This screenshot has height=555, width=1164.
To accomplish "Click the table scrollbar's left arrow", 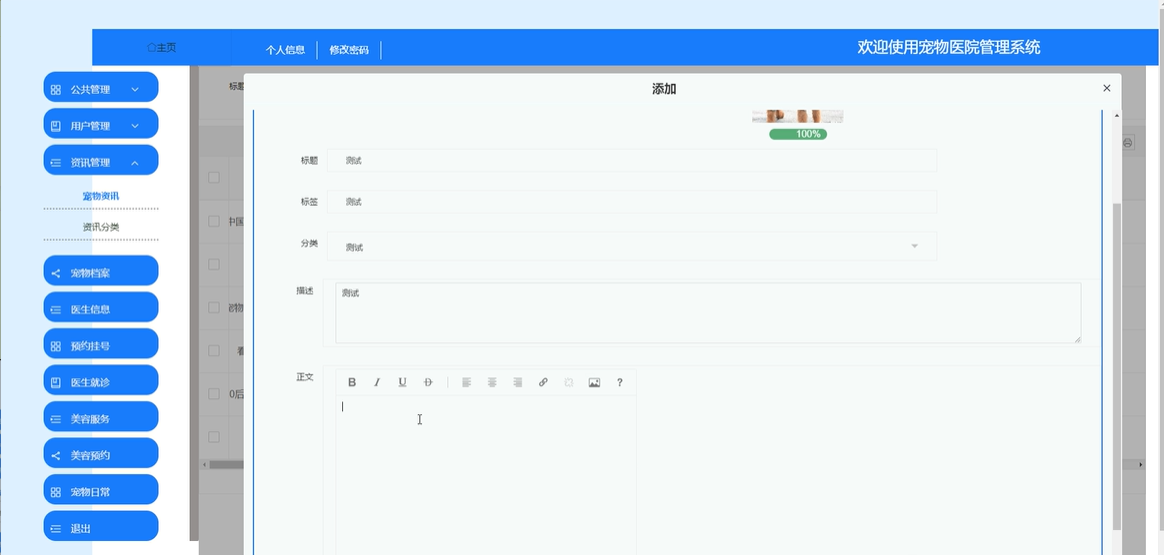I will (206, 464).
